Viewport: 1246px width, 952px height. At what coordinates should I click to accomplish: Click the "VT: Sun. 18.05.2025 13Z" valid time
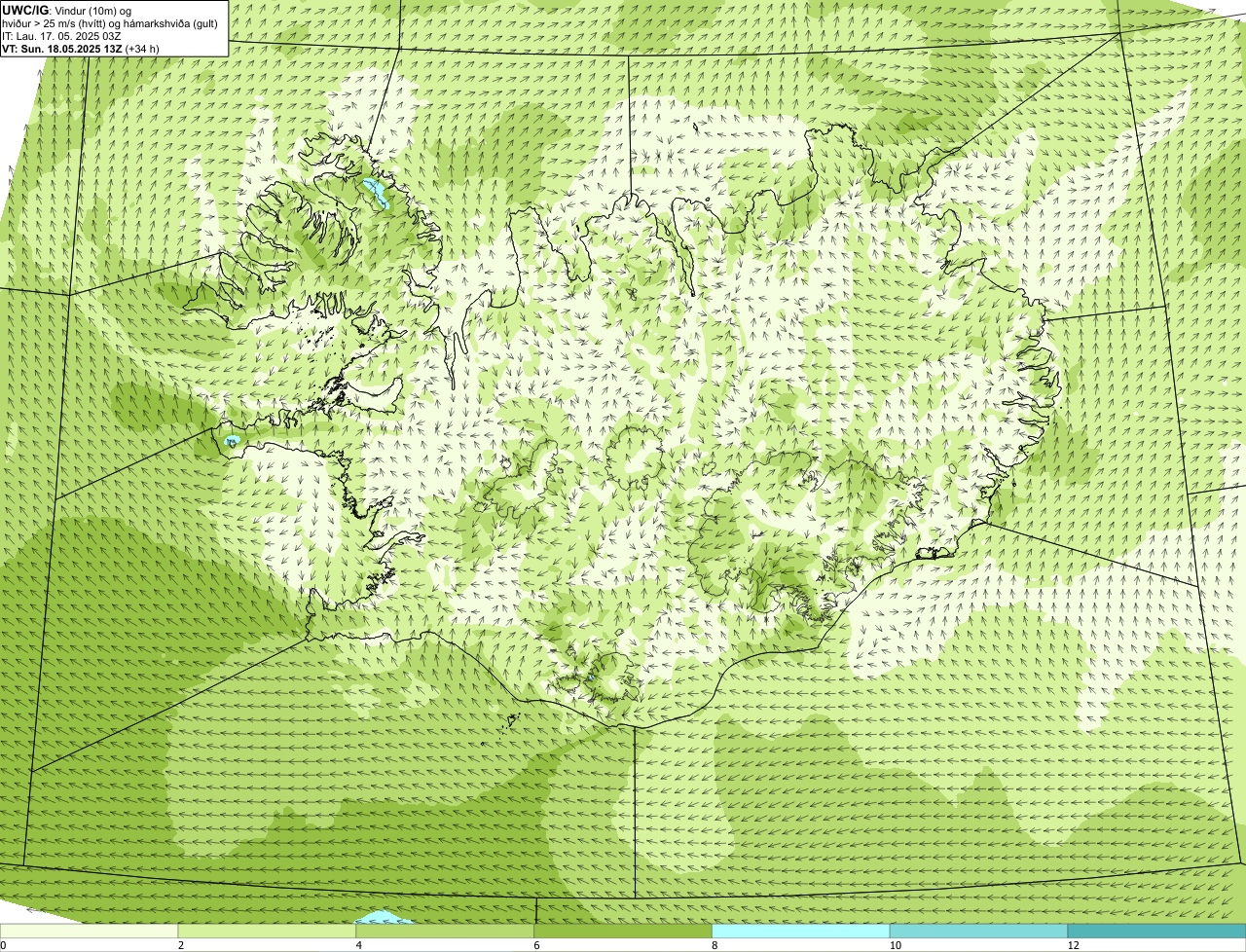[62, 49]
